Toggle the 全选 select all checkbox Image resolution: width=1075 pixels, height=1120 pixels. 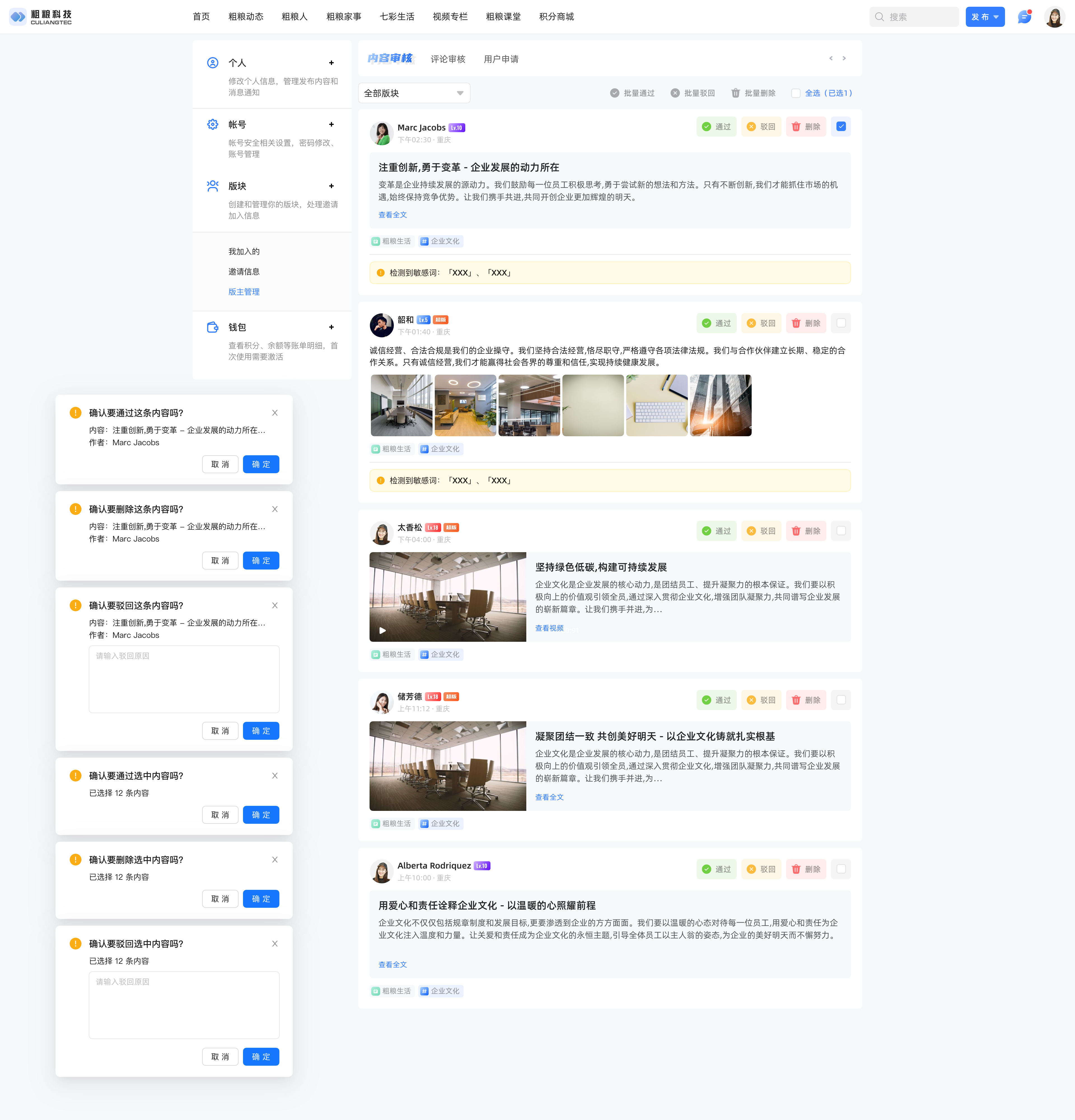click(x=795, y=93)
